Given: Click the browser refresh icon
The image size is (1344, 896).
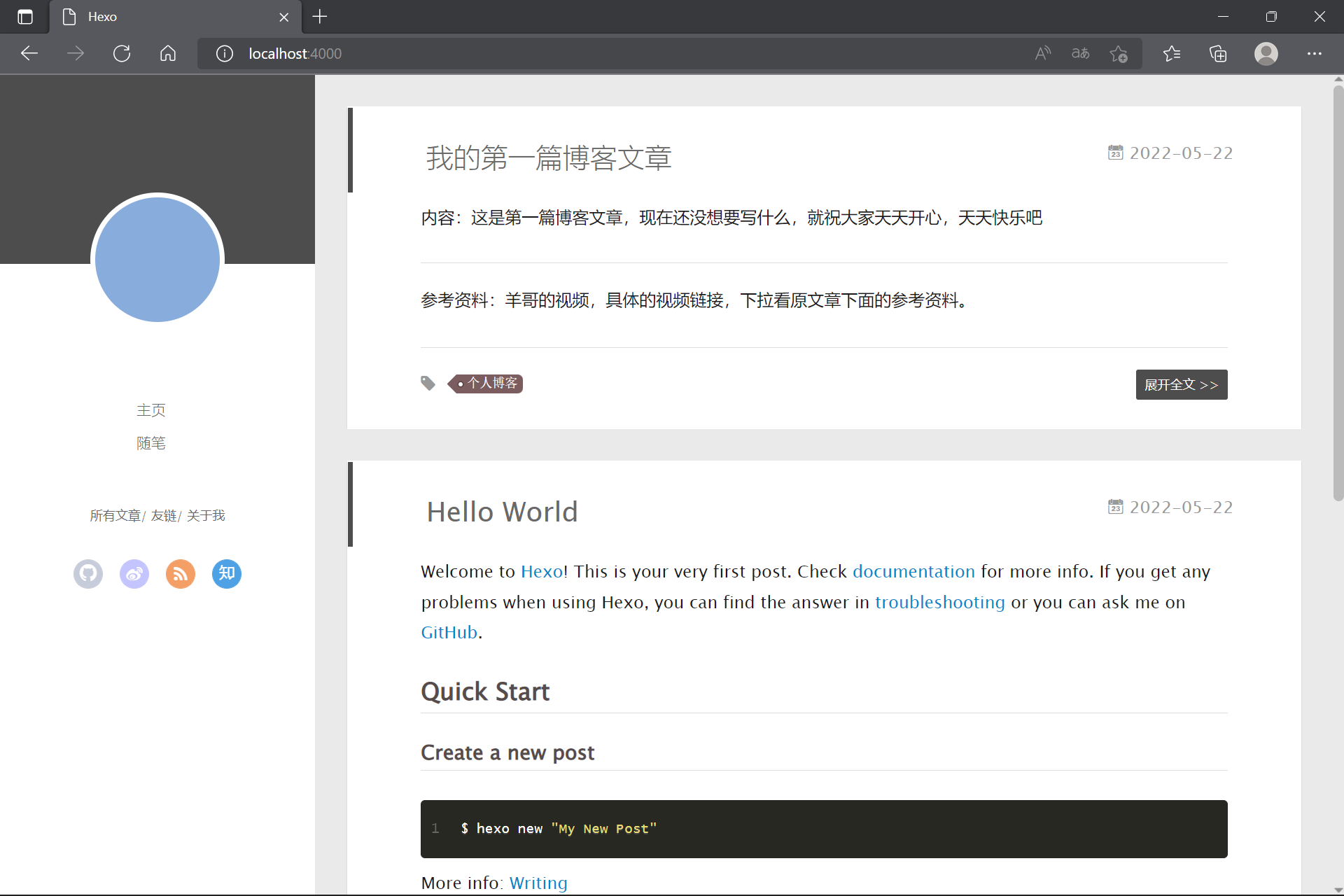Looking at the screenshot, I should coord(122,54).
